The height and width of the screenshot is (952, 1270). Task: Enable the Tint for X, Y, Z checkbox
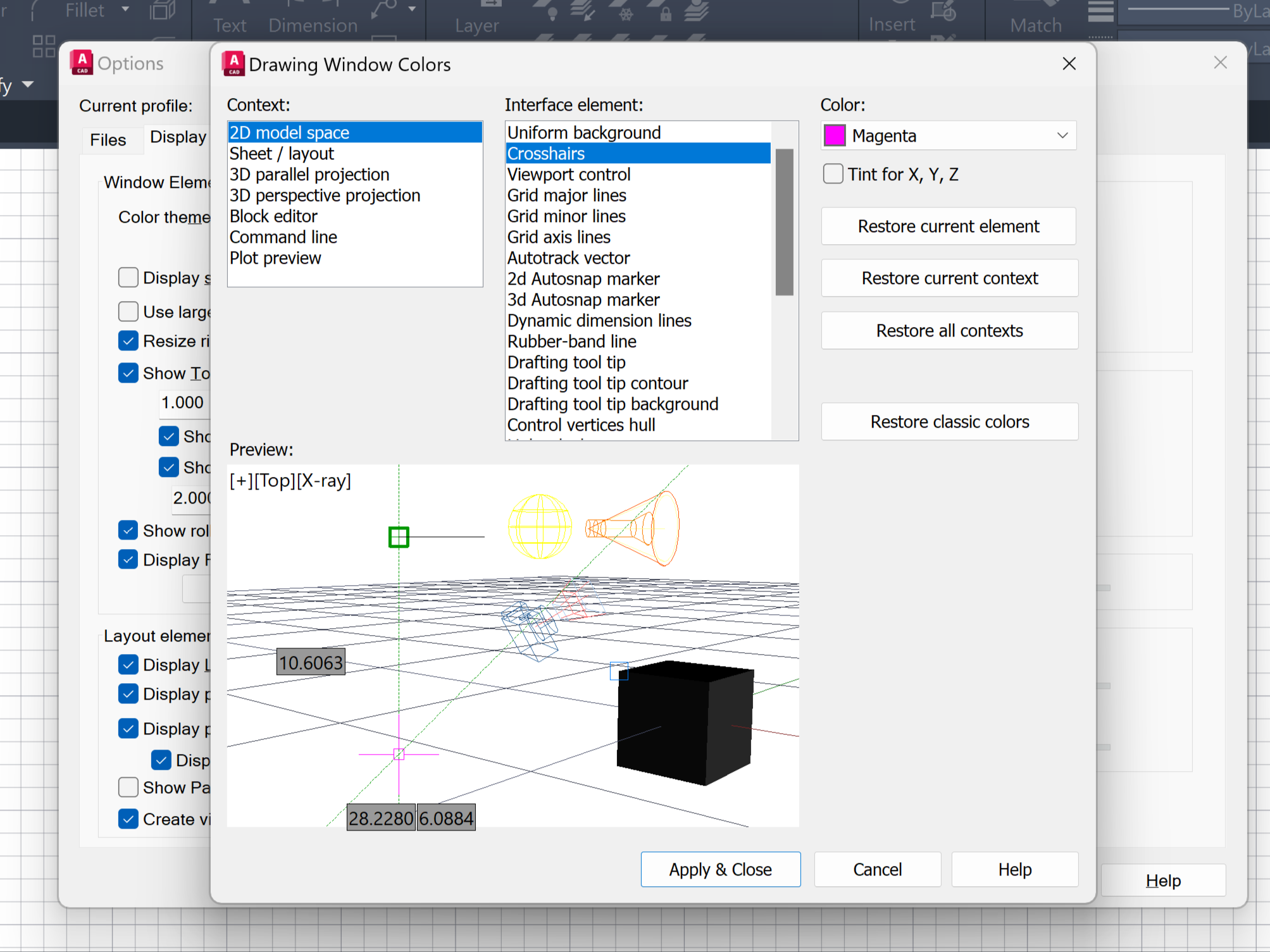click(x=833, y=174)
